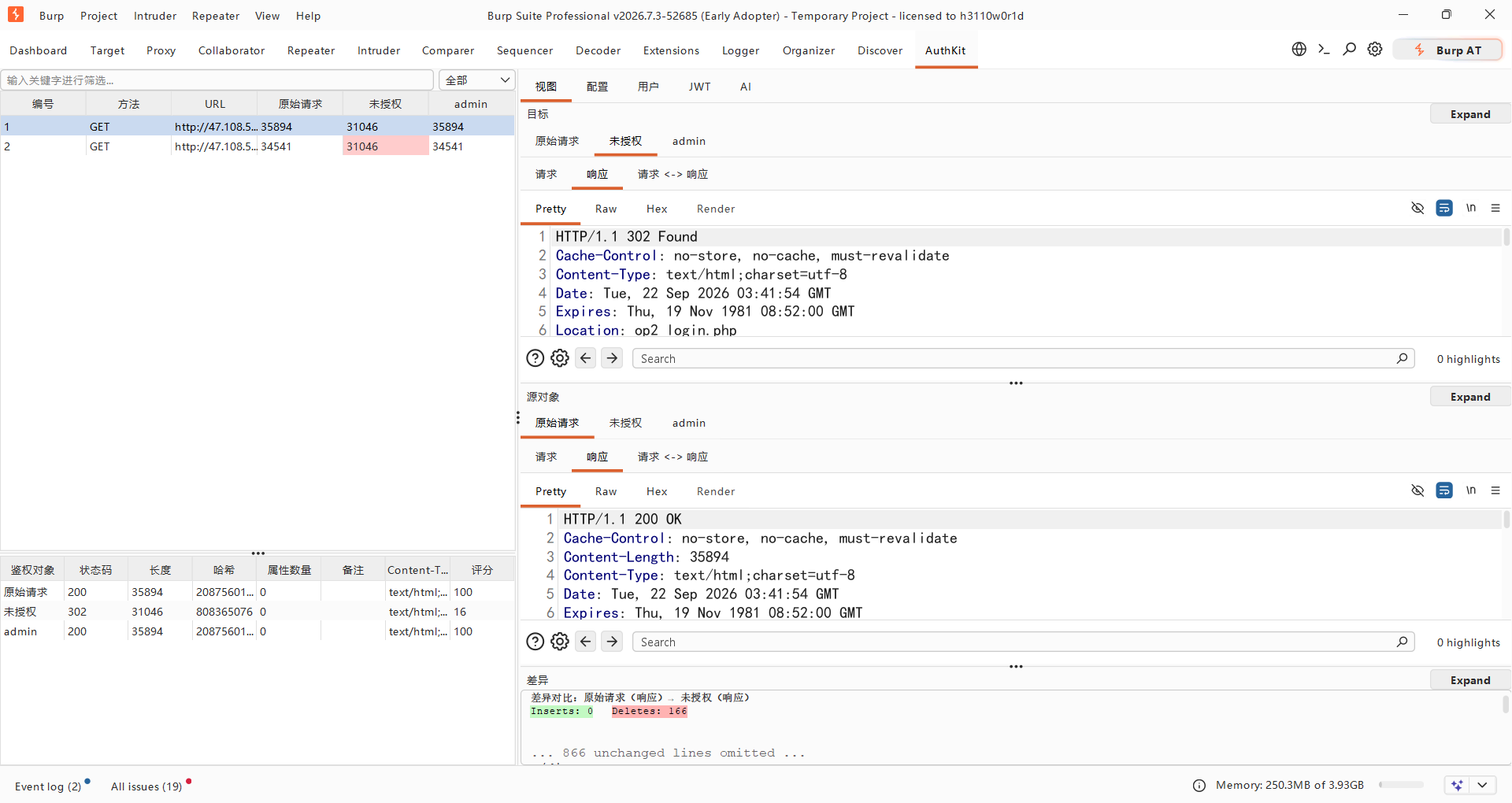Go to previous match in upper search bar
Screen dimensions: 1512x803
point(586,358)
